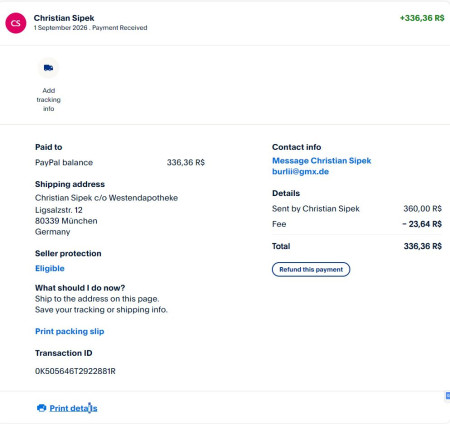
Task: Click the +336,36 R$ green amount
Action: click(422, 18)
